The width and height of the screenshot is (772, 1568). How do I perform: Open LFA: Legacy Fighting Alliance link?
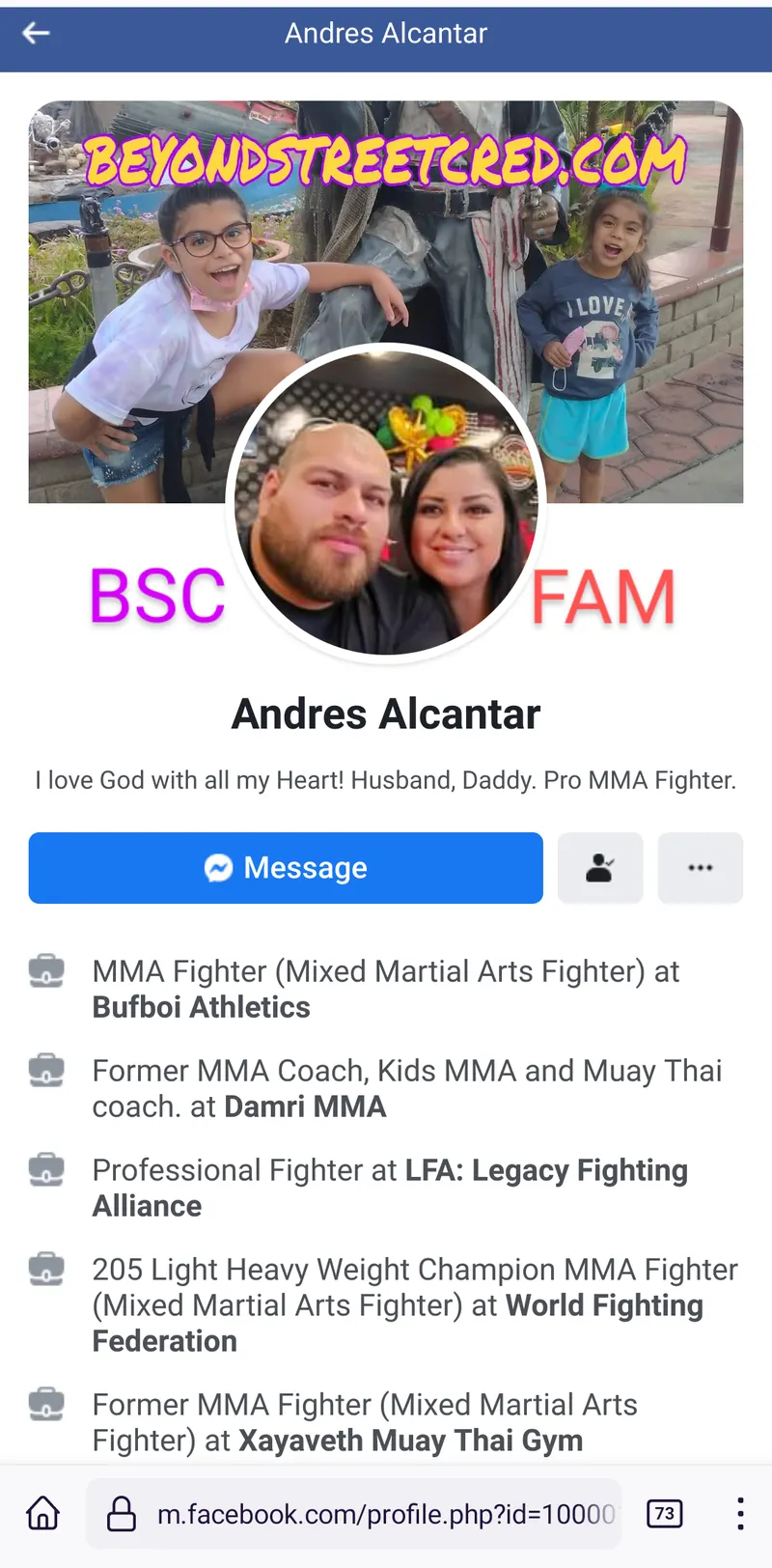pos(391,1188)
